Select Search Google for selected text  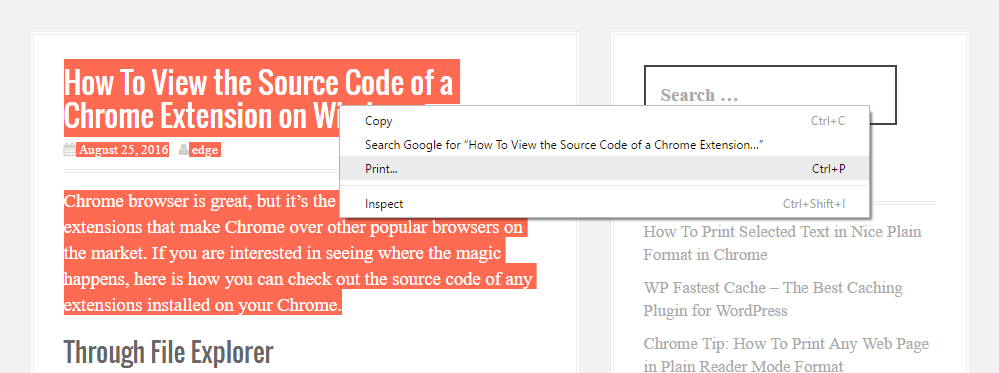coord(605,145)
